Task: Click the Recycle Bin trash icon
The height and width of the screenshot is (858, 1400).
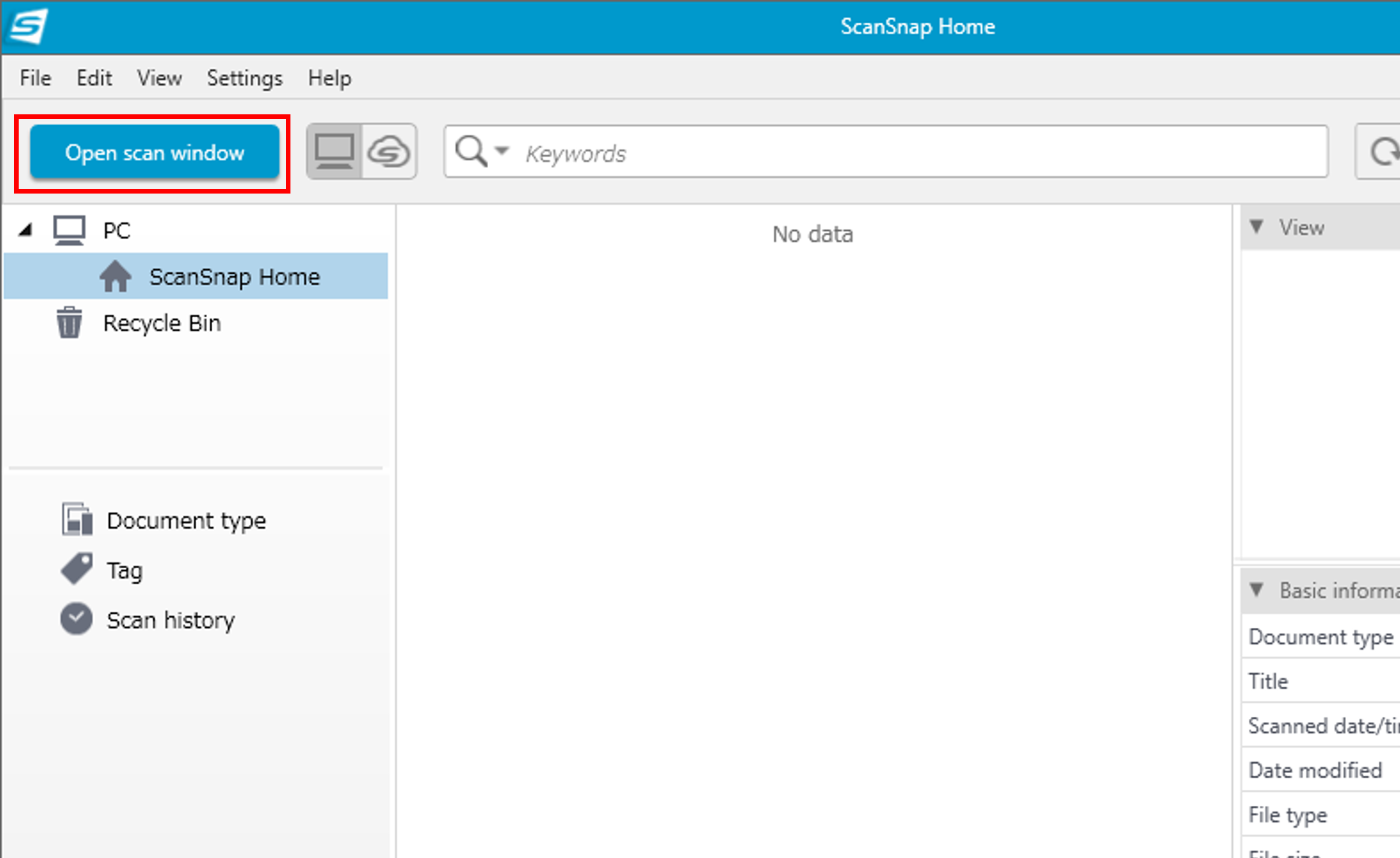Action: 69,322
